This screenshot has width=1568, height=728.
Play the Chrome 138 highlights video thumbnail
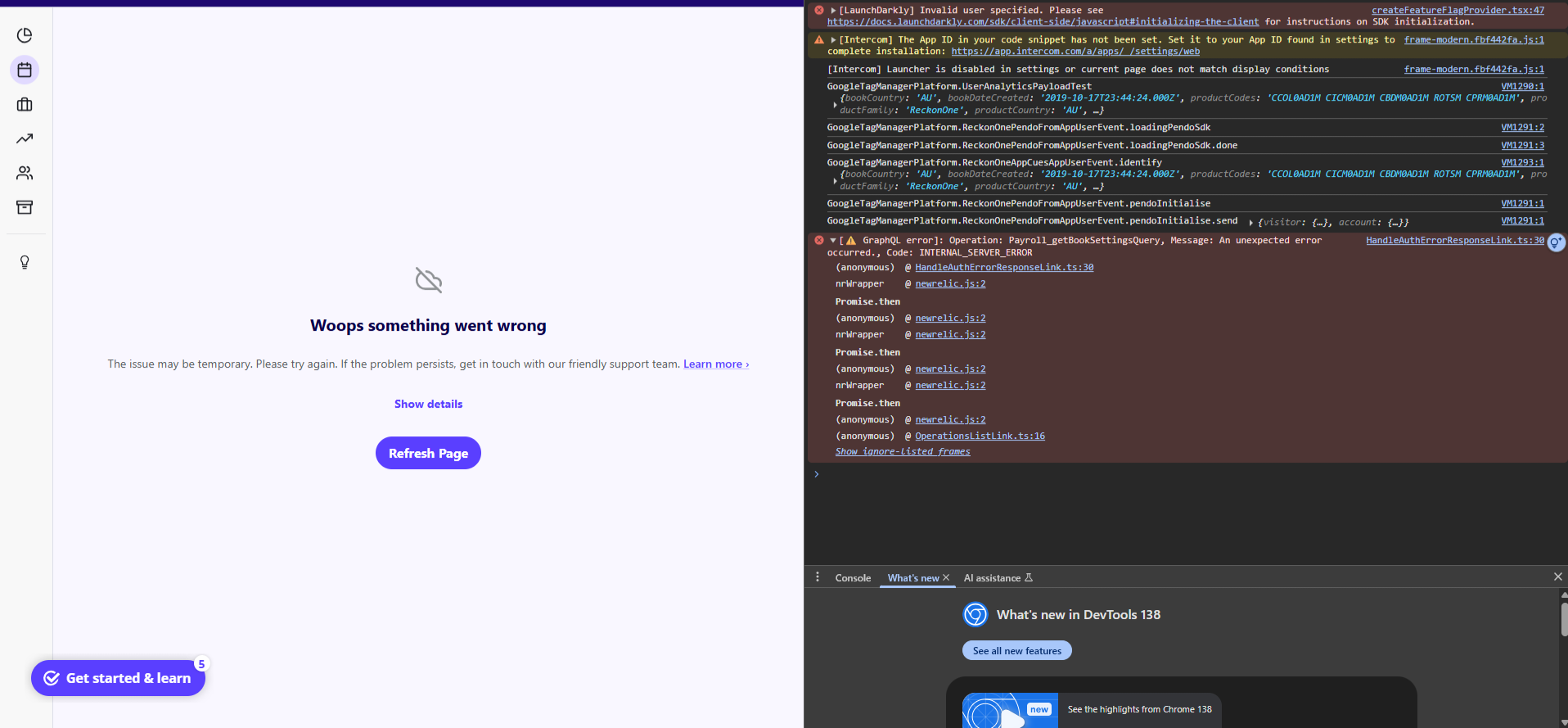click(x=1010, y=711)
